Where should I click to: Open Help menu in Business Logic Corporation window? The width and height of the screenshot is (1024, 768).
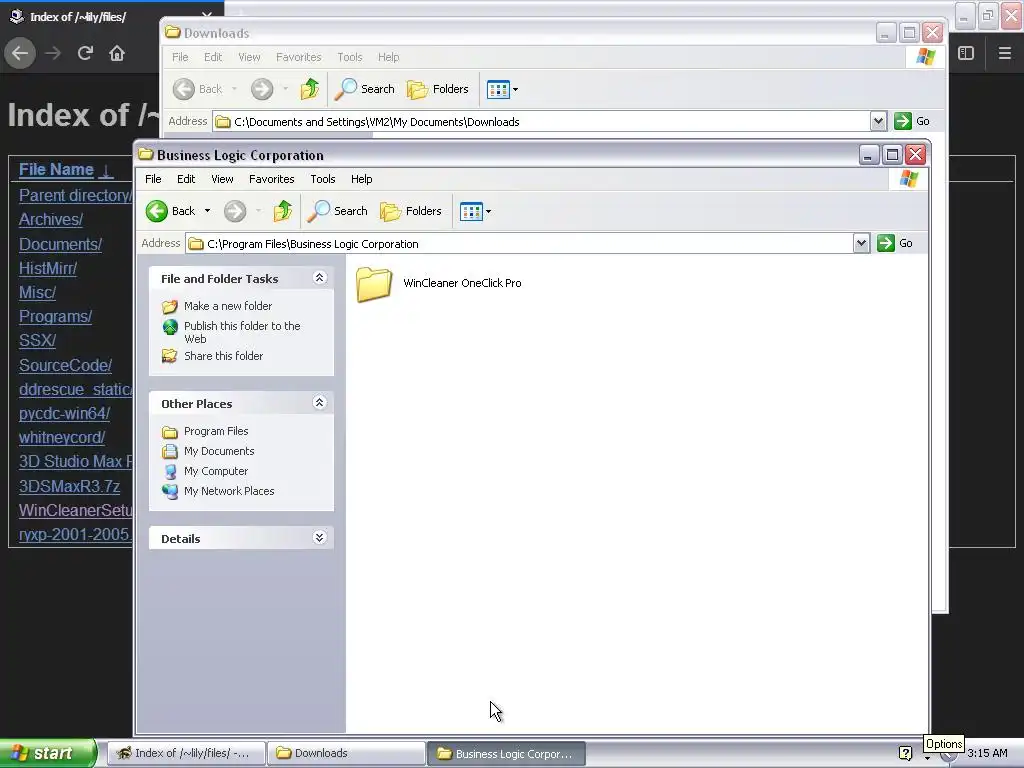(361, 179)
